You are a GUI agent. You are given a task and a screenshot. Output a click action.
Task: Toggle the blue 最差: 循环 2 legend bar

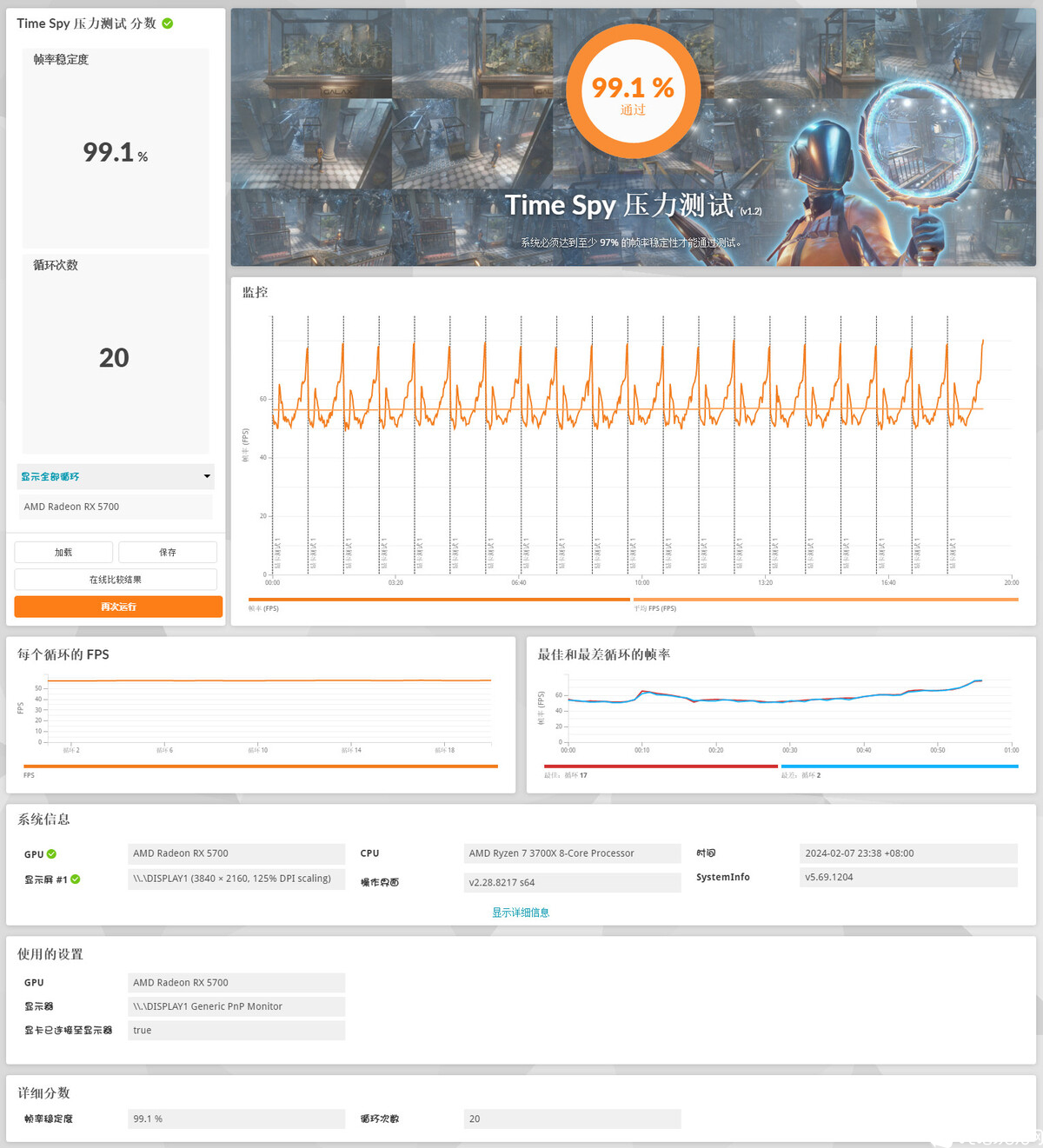tap(900, 766)
